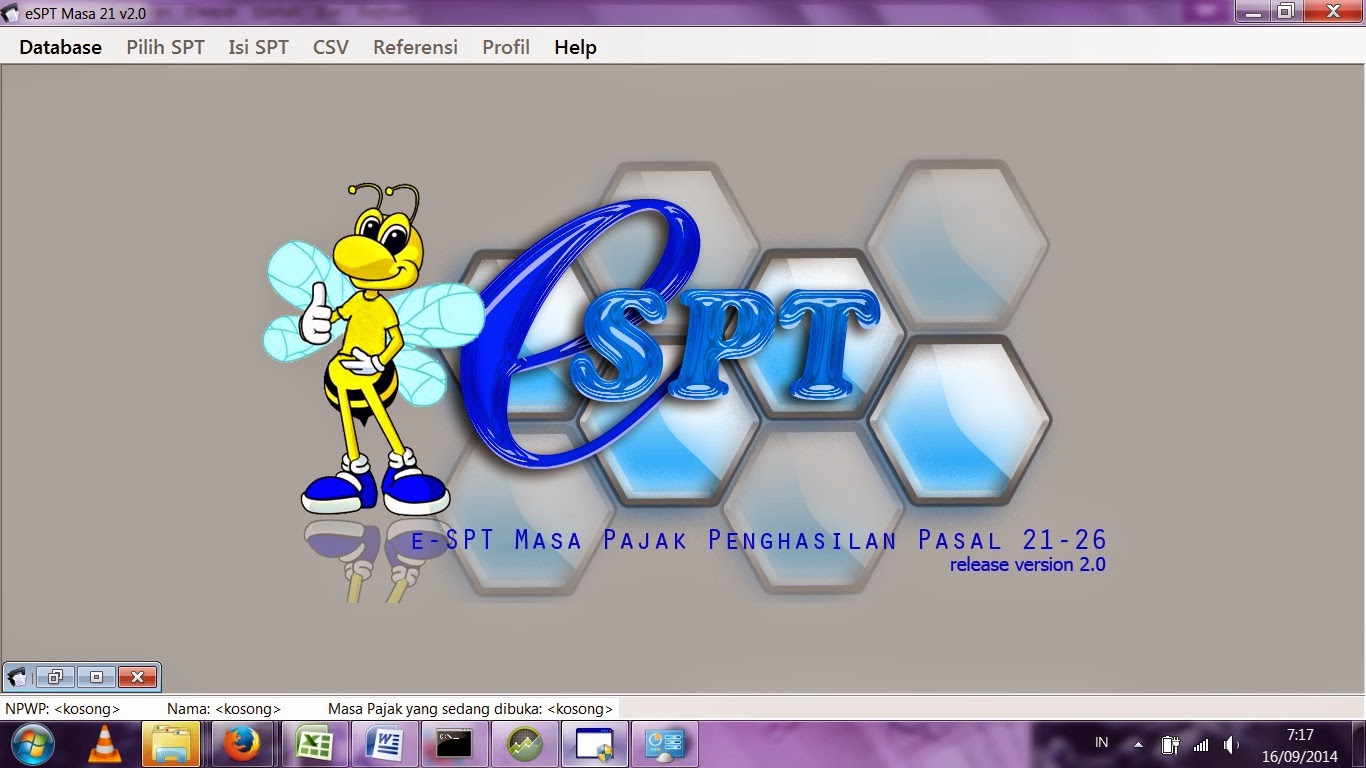Screen dimensions: 1366x768
Task: Click the Masa Pajak yang sedang dibuka status text
Action: 470,708
